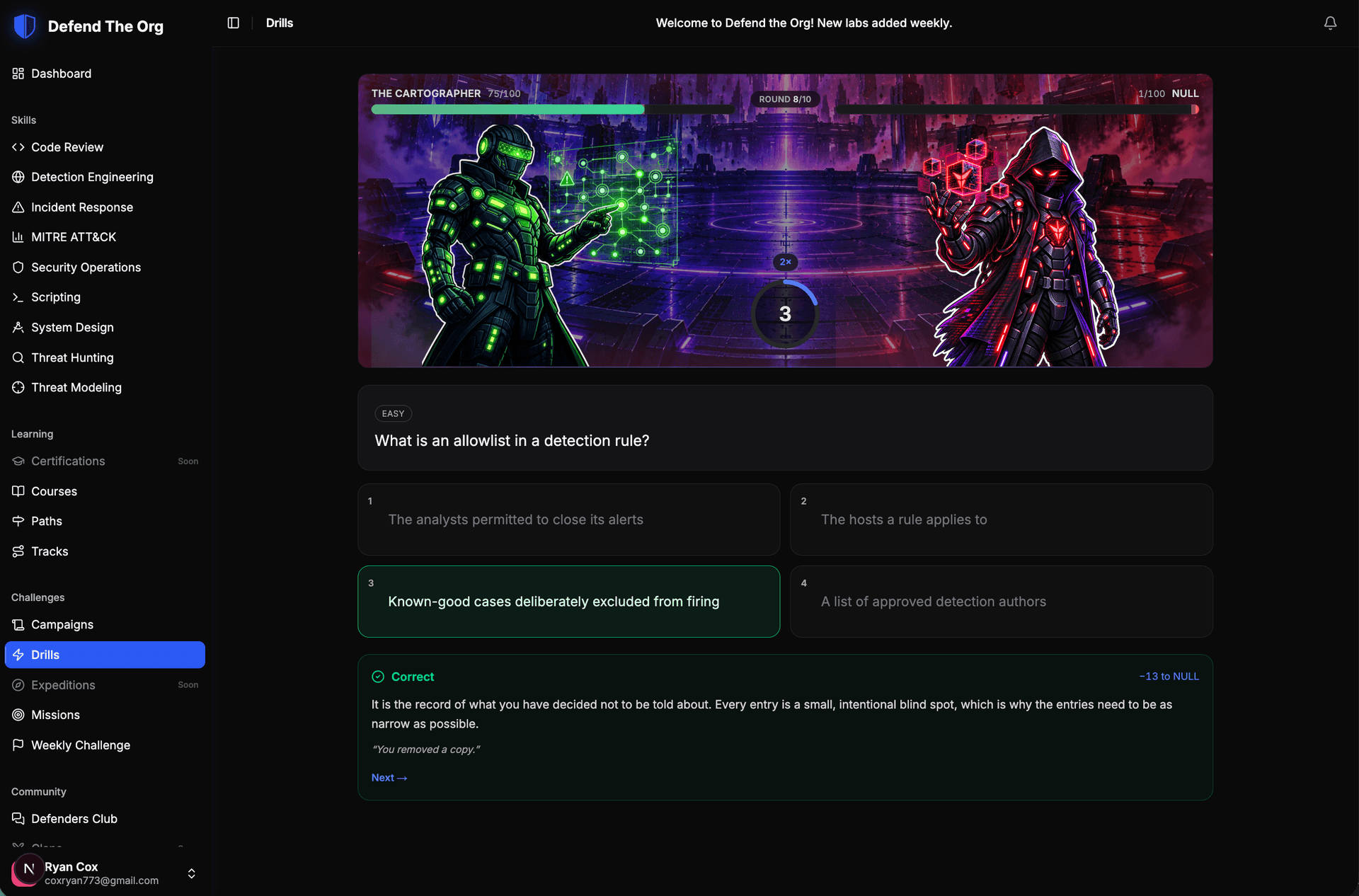Click the Defend The Org shield logo
This screenshot has width=1359, height=896.
click(25, 26)
